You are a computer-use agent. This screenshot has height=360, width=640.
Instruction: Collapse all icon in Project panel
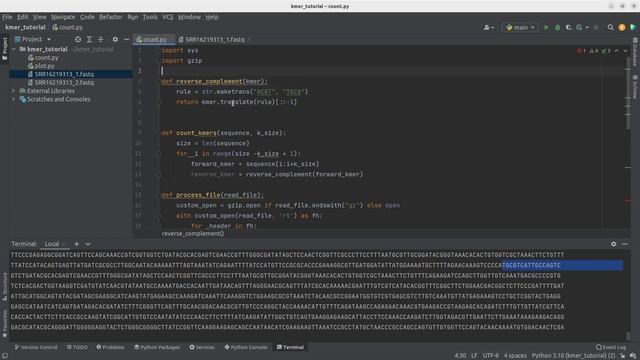100,39
